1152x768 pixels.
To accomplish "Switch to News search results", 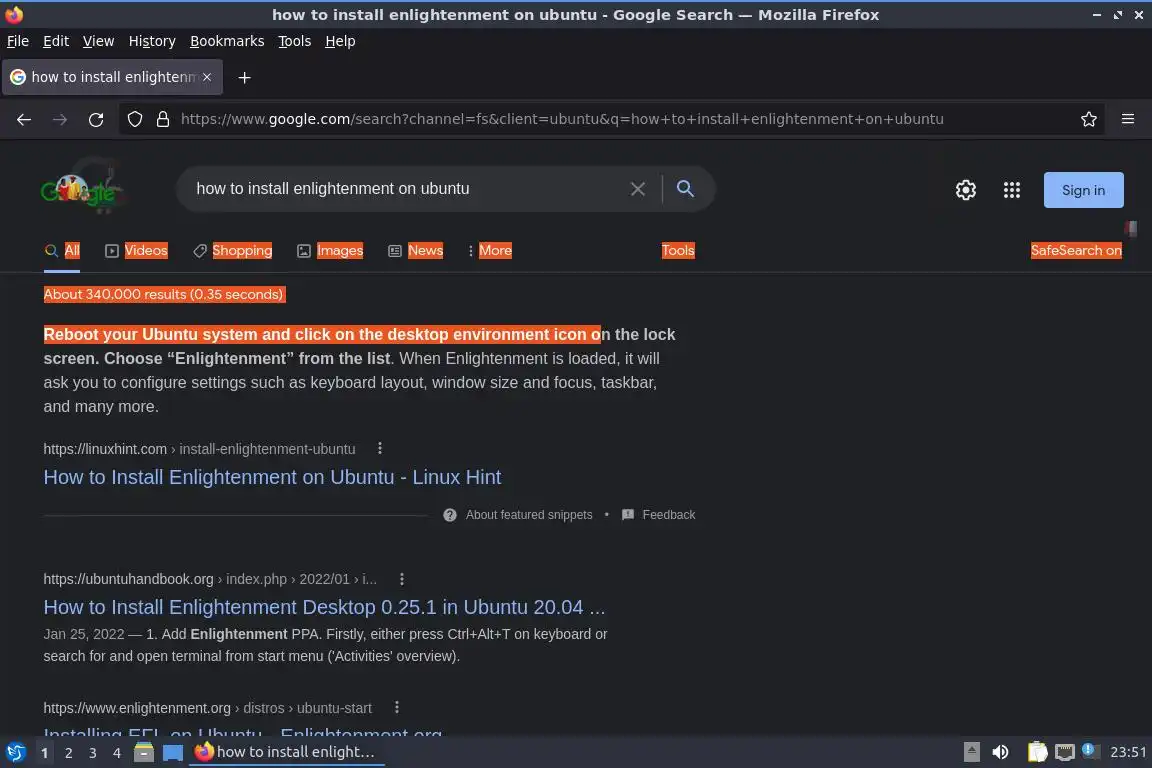I will click(x=416, y=251).
